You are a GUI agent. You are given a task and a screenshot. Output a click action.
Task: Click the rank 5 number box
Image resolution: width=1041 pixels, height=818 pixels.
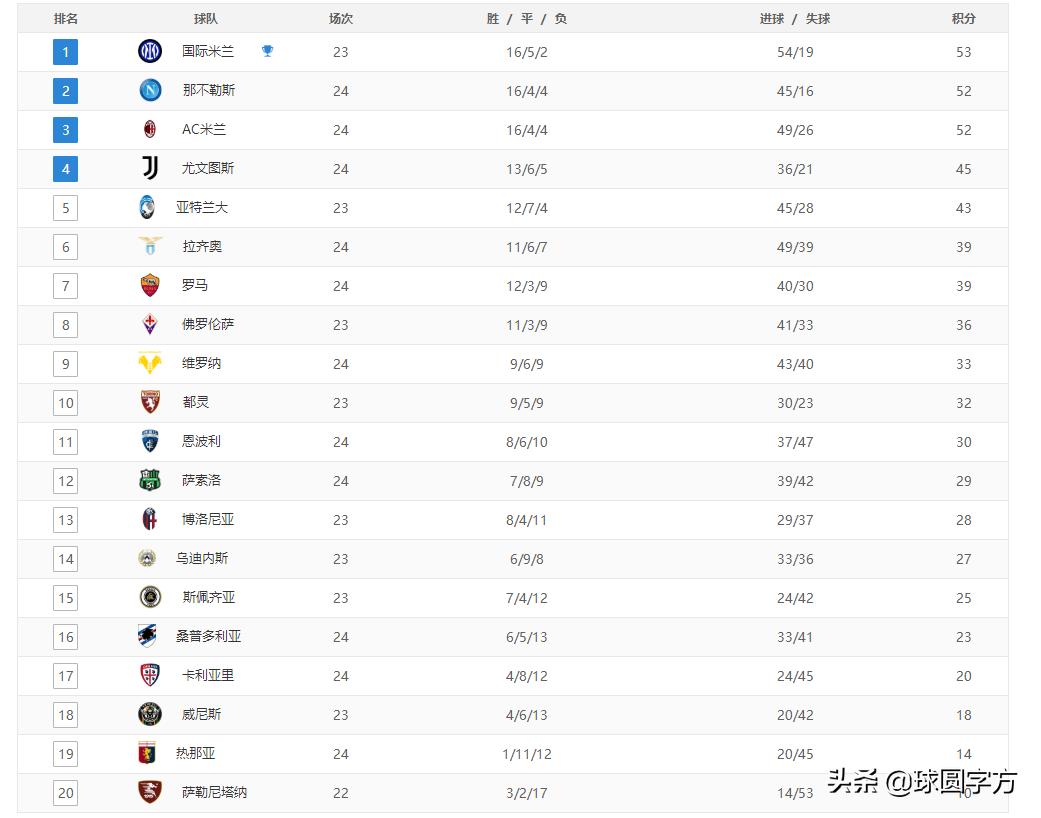(x=66, y=208)
